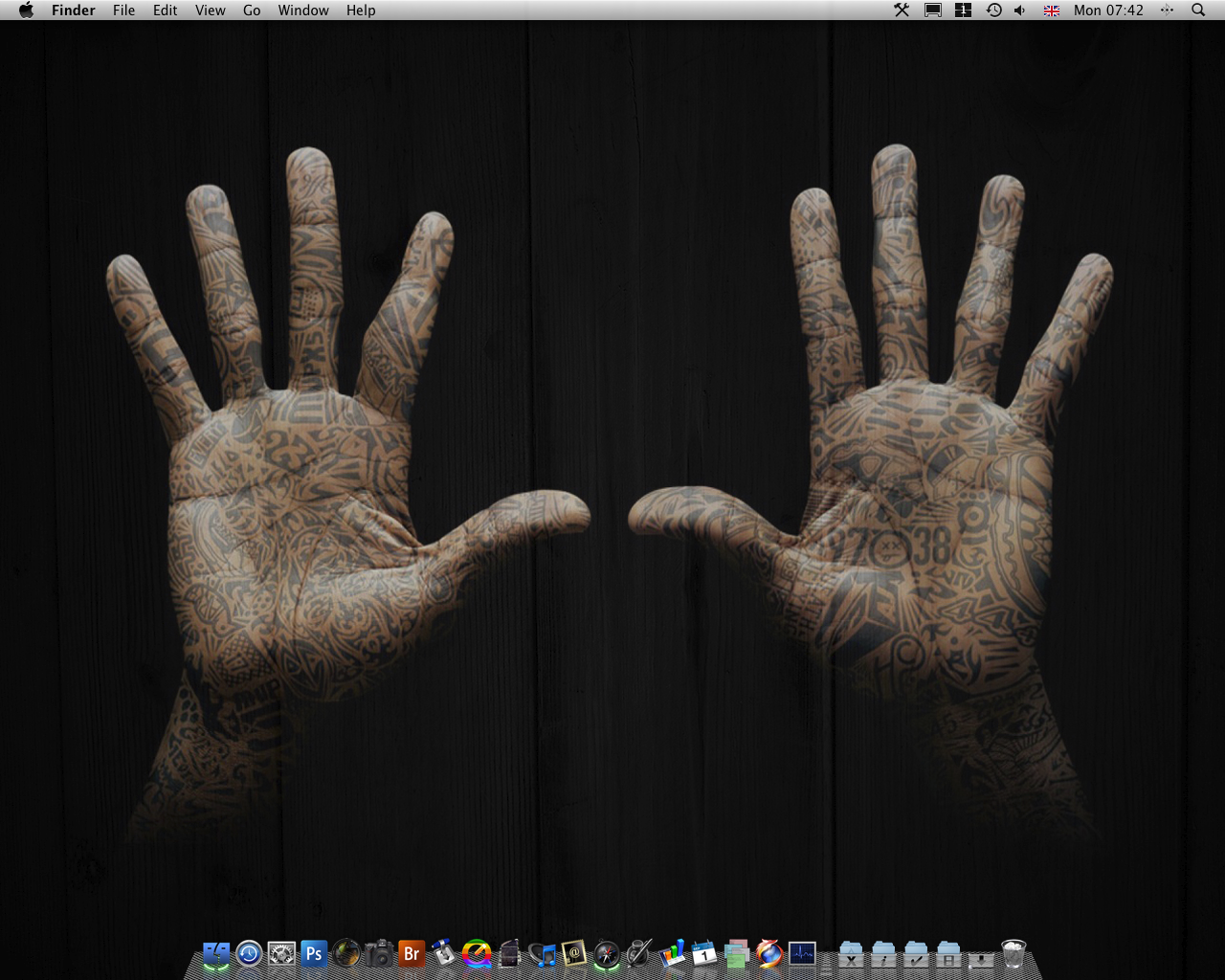Open the ink pen and pot app
The height and width of the screenshot is (980, 1225).
point(639,953)
